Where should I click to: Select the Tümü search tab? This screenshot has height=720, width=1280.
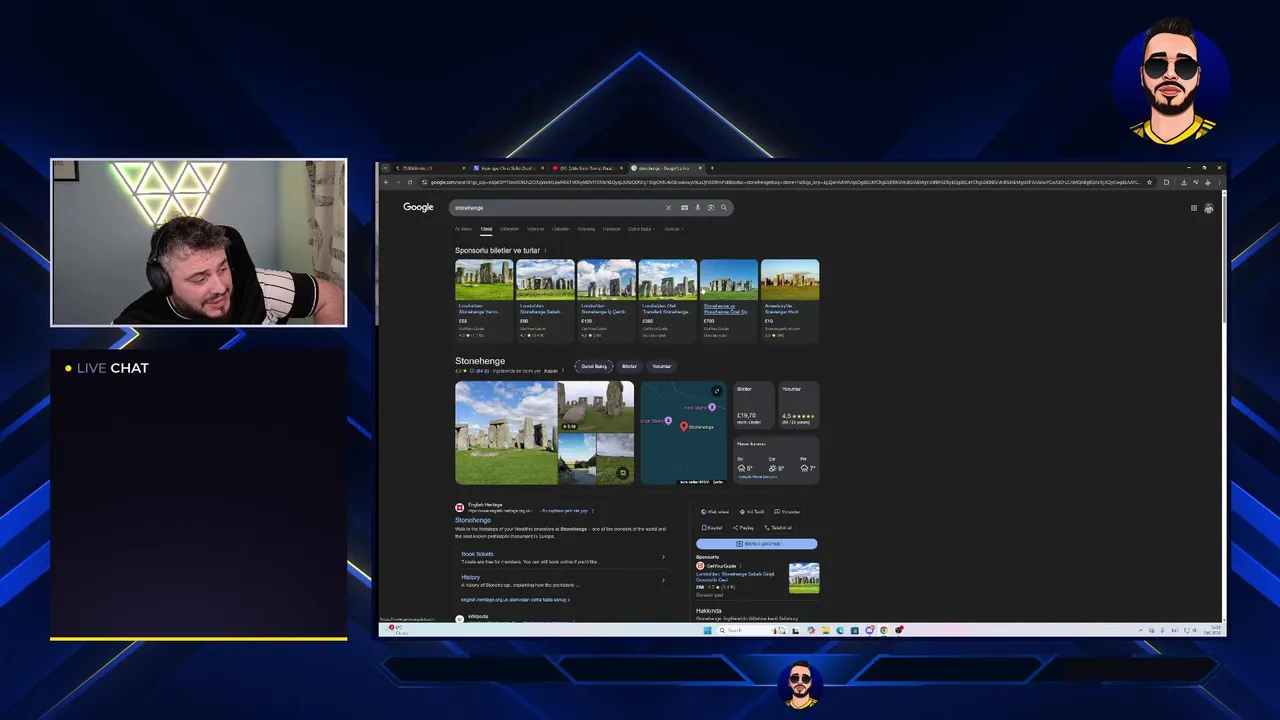(486, 229)
